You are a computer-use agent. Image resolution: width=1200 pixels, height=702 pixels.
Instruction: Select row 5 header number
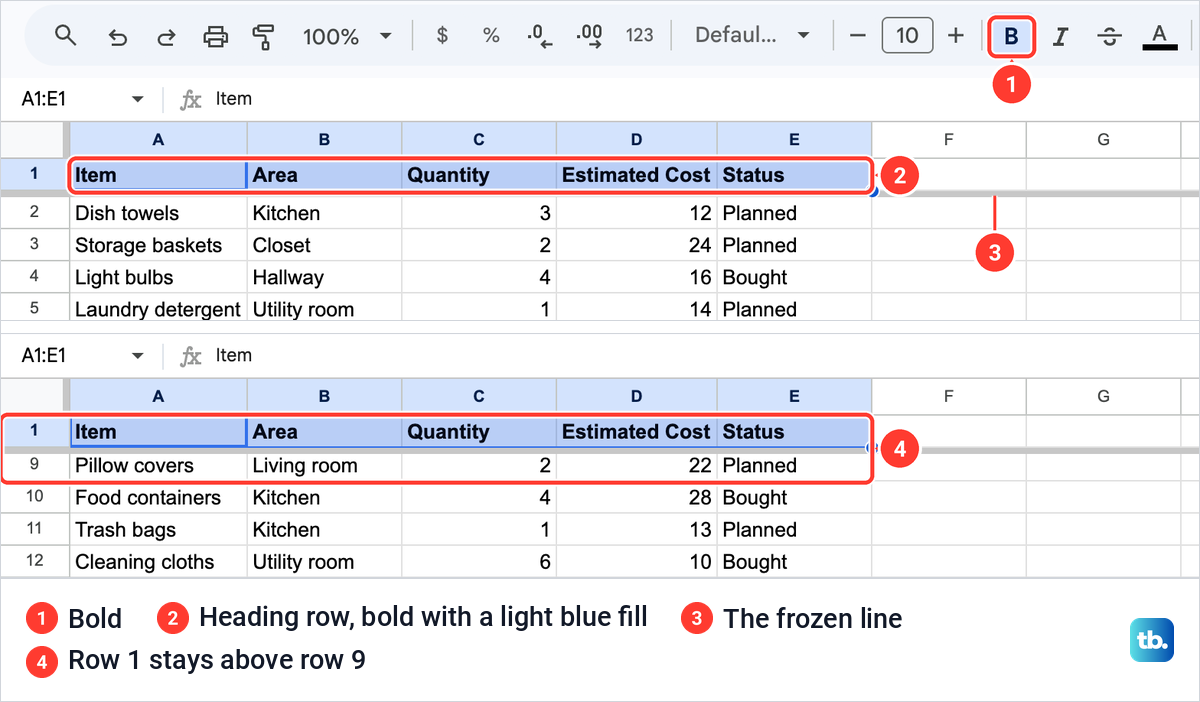[x=34, y=308]
